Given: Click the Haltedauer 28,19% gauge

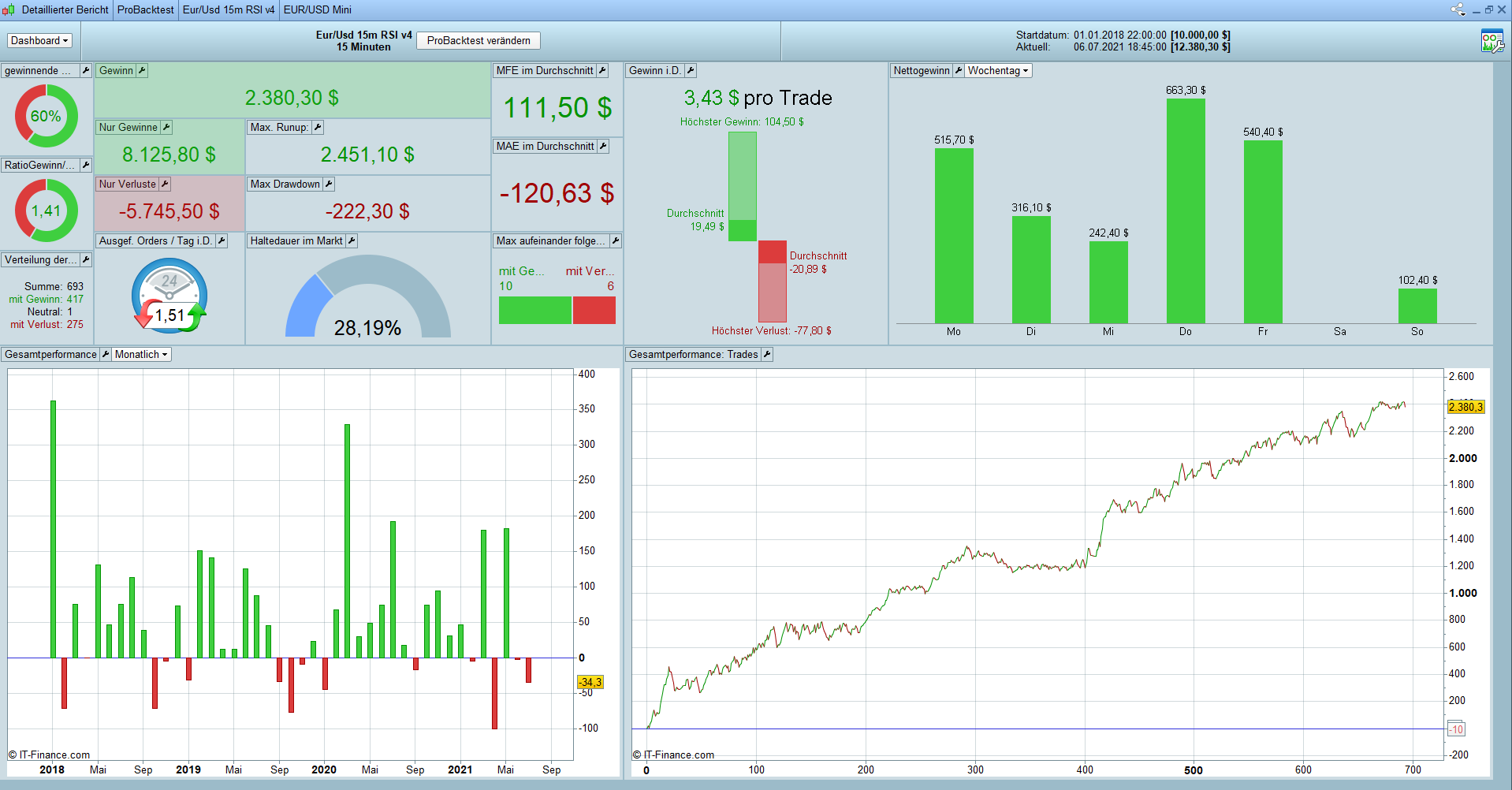Looking at the screenshot, I should pos(368,298).
